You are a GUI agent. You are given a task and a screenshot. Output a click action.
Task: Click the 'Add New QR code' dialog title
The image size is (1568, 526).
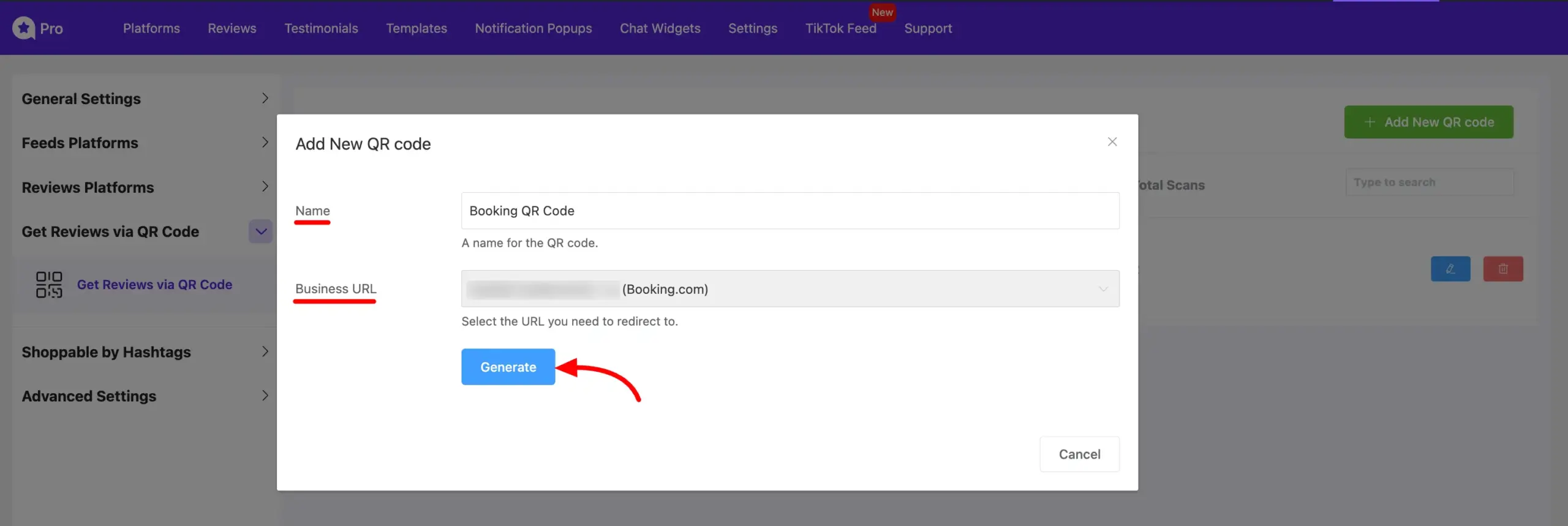(x=363, y=144)
